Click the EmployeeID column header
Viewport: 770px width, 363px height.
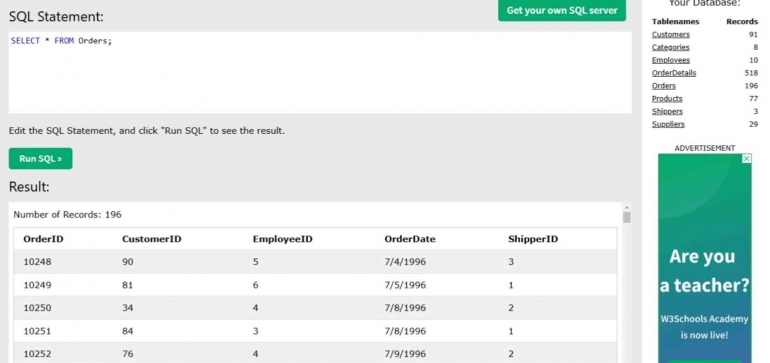pos(282,239)
